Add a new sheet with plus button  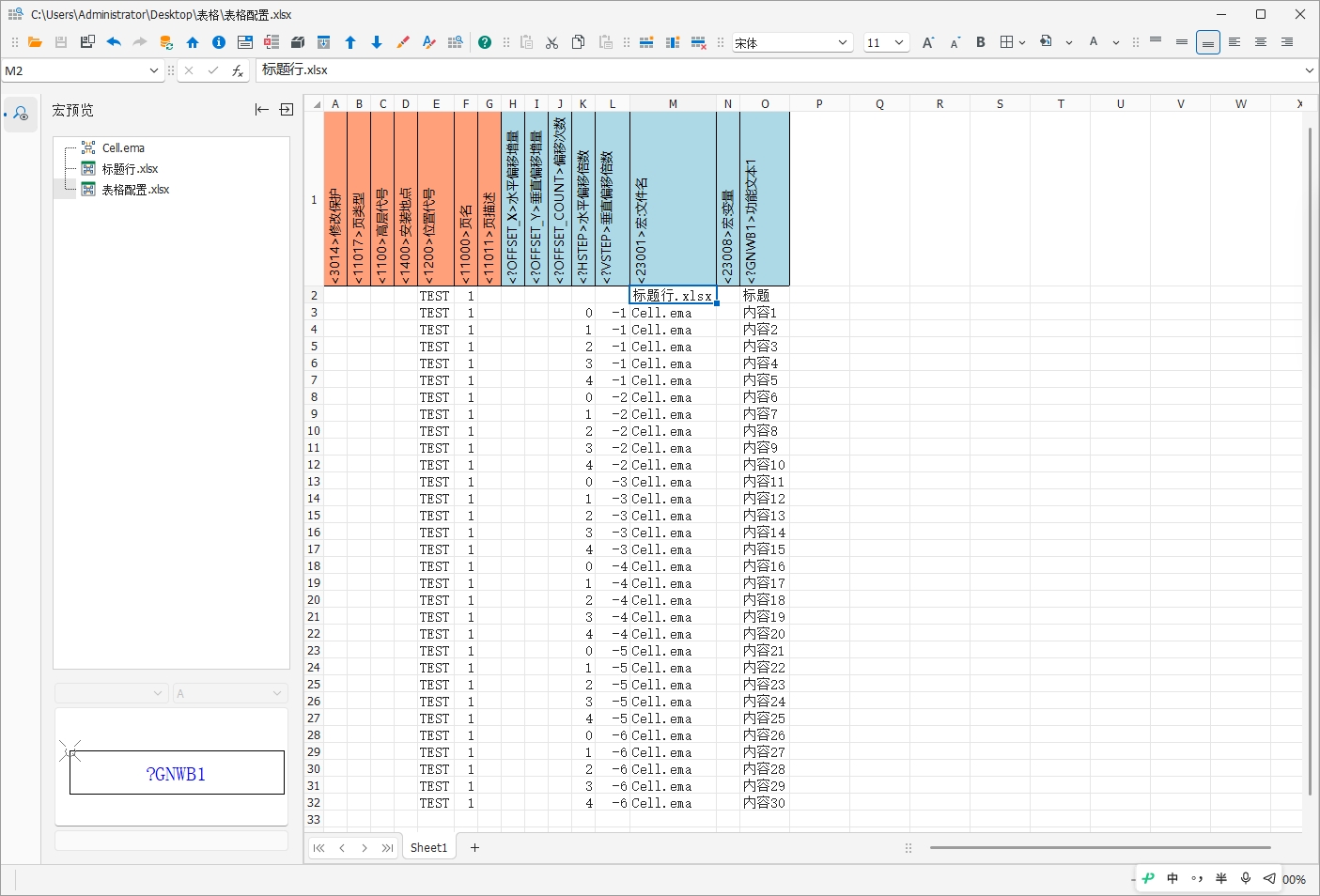coord(474,847)
